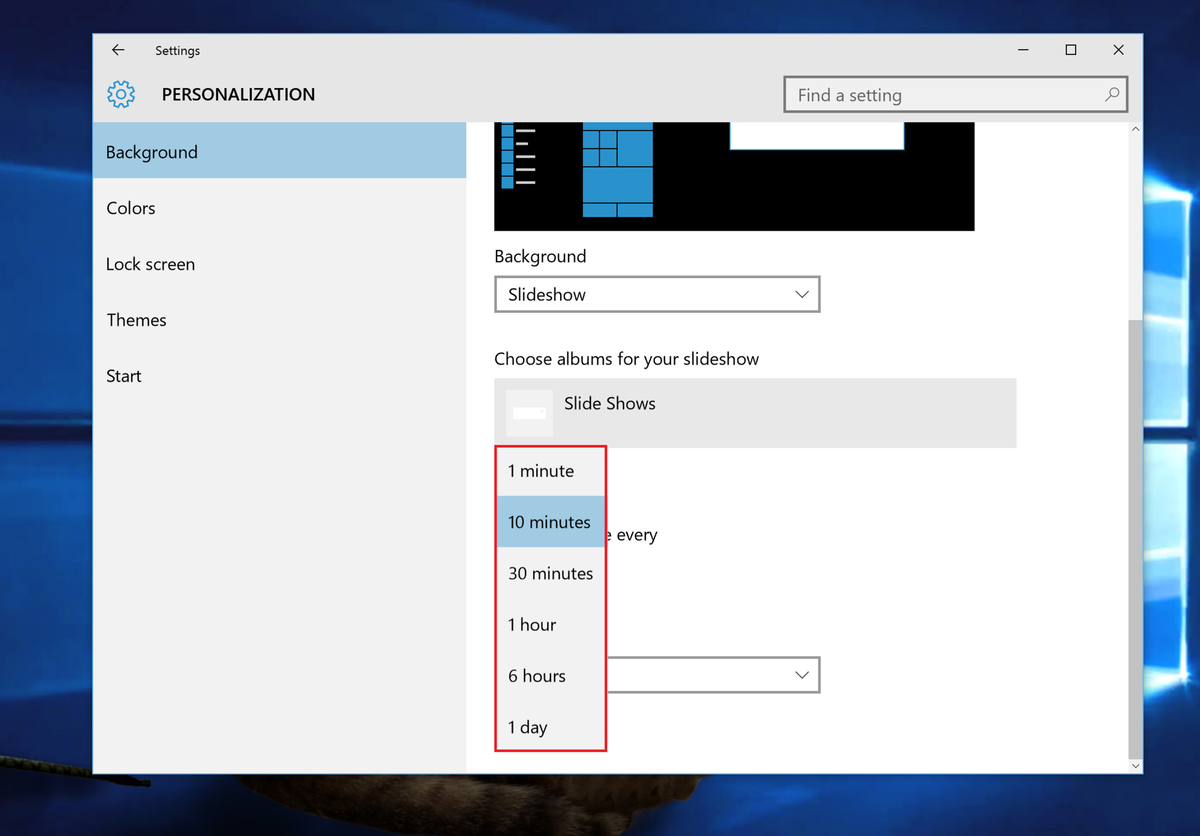Click the search magnifier in Find a setting

(1111, 94)
